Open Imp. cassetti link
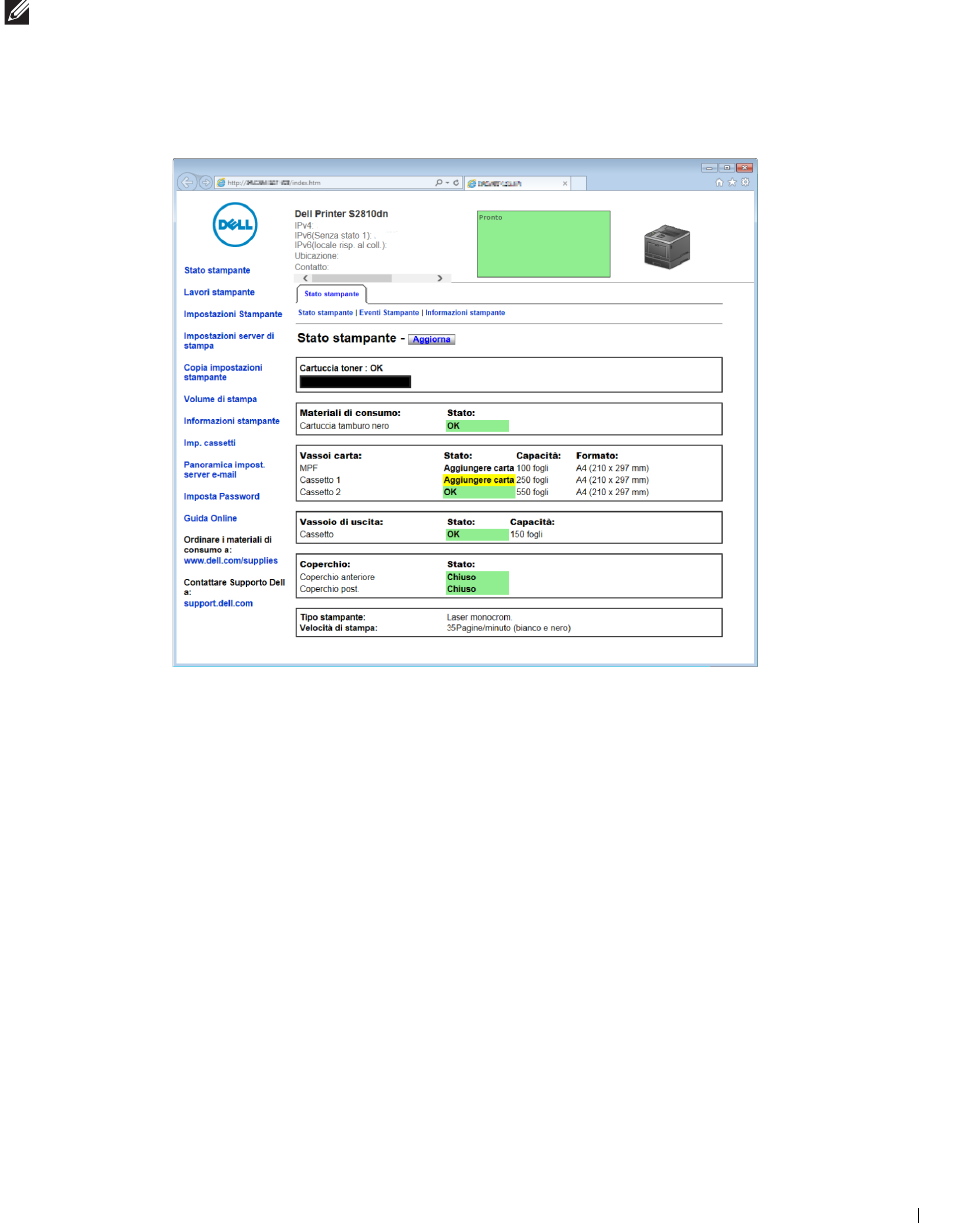Viewport: 960px width, 1223px height. click(x=210, y=442)
